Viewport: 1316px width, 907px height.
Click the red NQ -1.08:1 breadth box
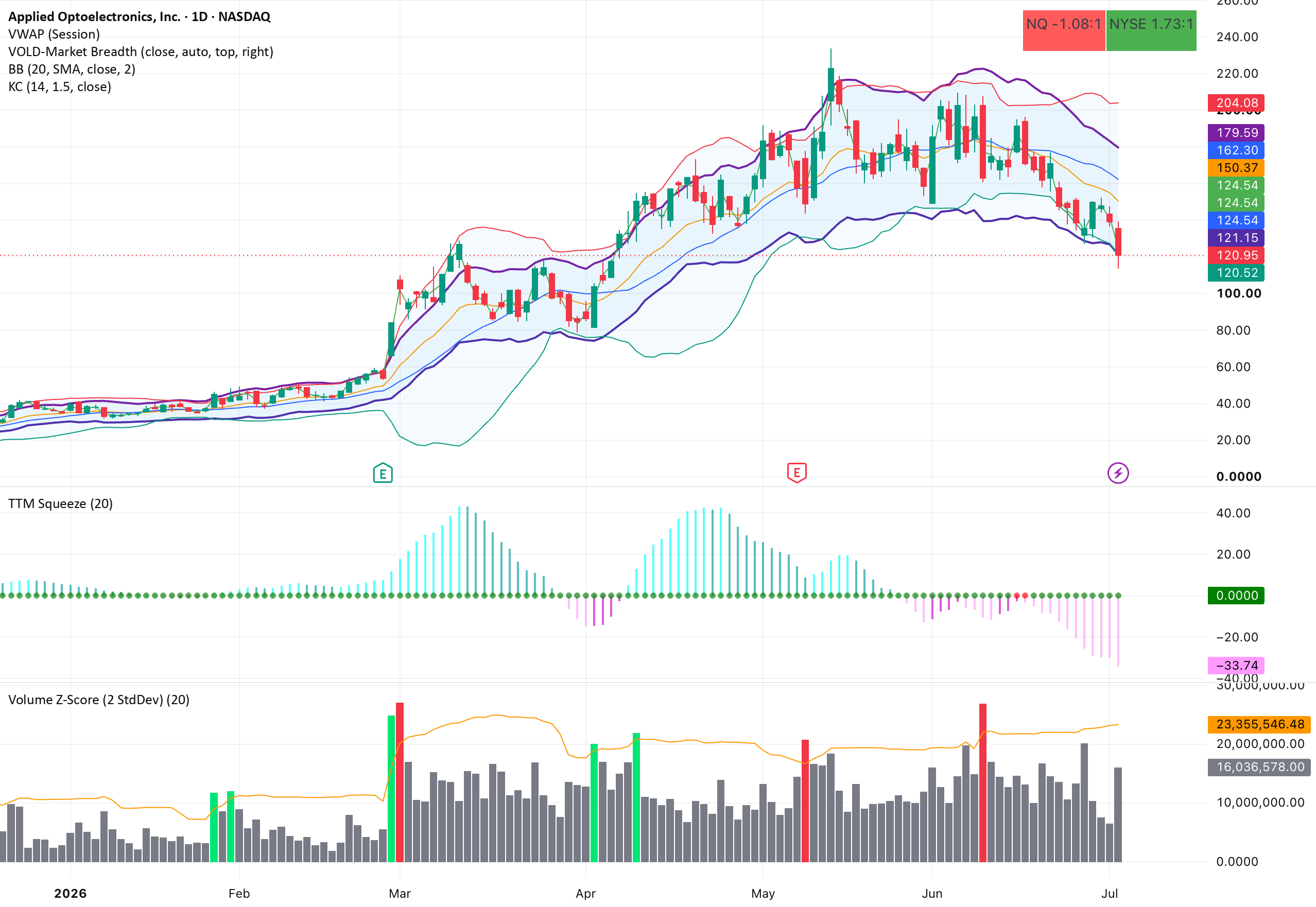click(1064, 31)
